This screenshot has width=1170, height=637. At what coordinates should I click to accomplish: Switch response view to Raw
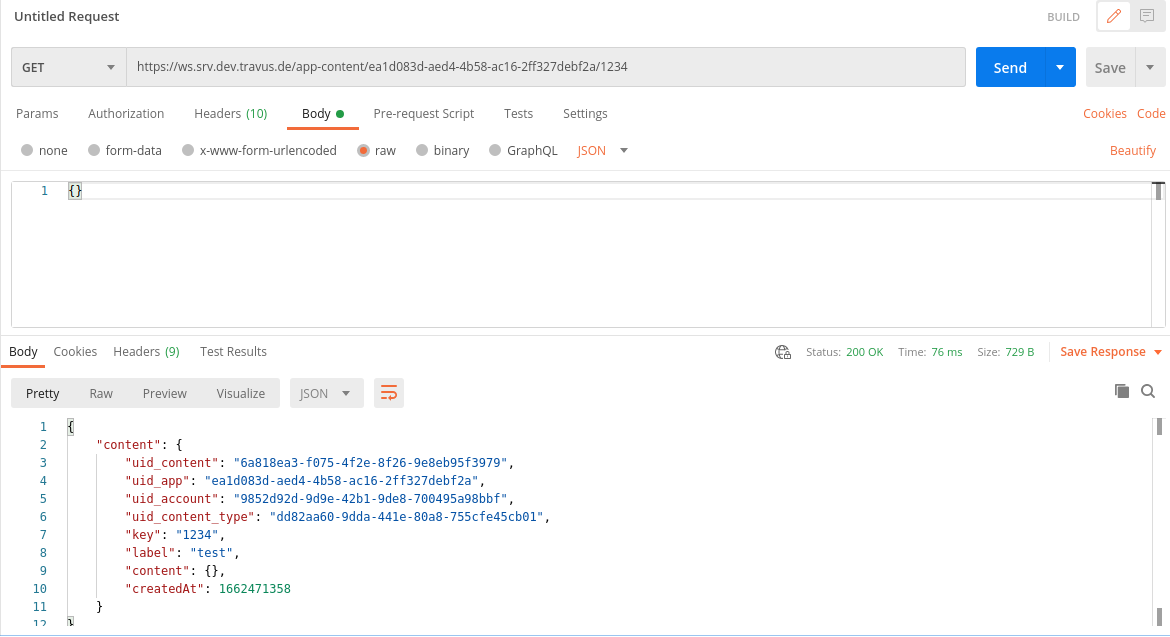pyautogui.click(x=101, y=393)
